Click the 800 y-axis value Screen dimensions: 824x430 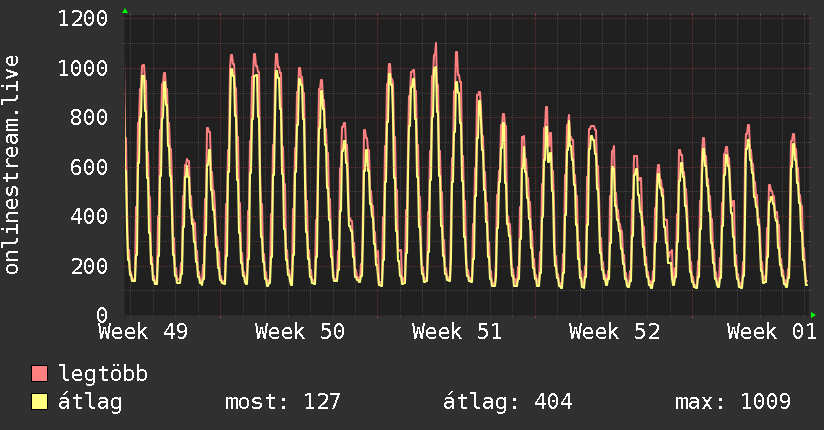(89, 118)
